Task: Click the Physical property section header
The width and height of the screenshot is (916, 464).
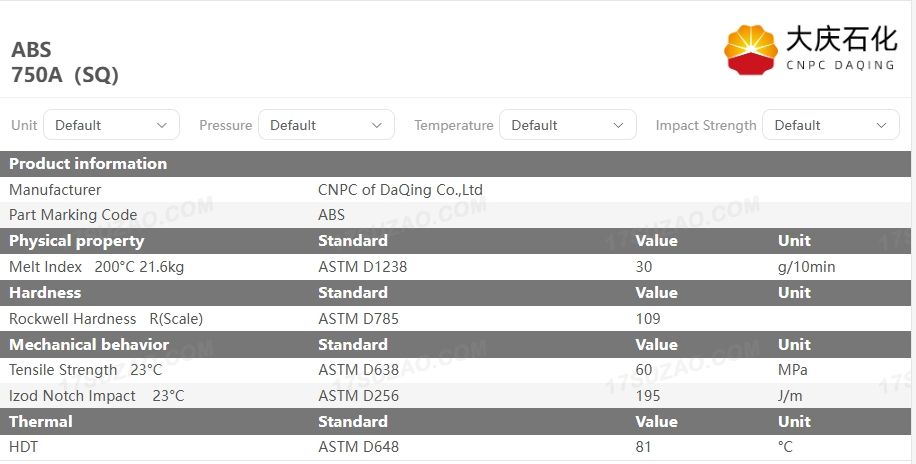Action: coord(77,241)
